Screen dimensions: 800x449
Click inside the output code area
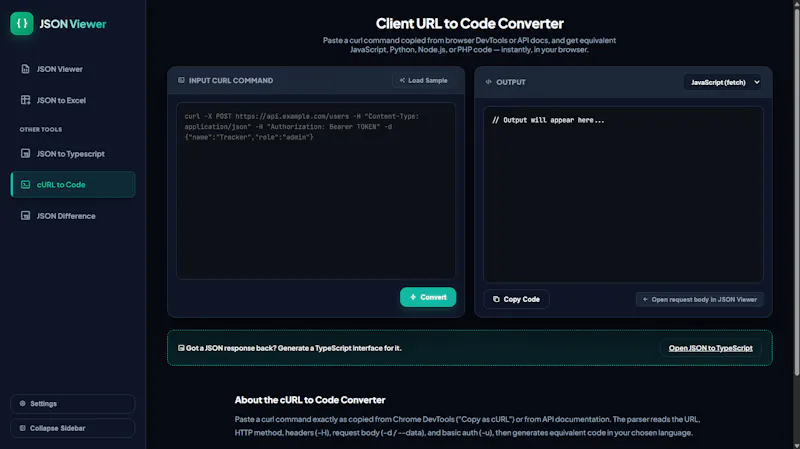(x=623, y=194)
